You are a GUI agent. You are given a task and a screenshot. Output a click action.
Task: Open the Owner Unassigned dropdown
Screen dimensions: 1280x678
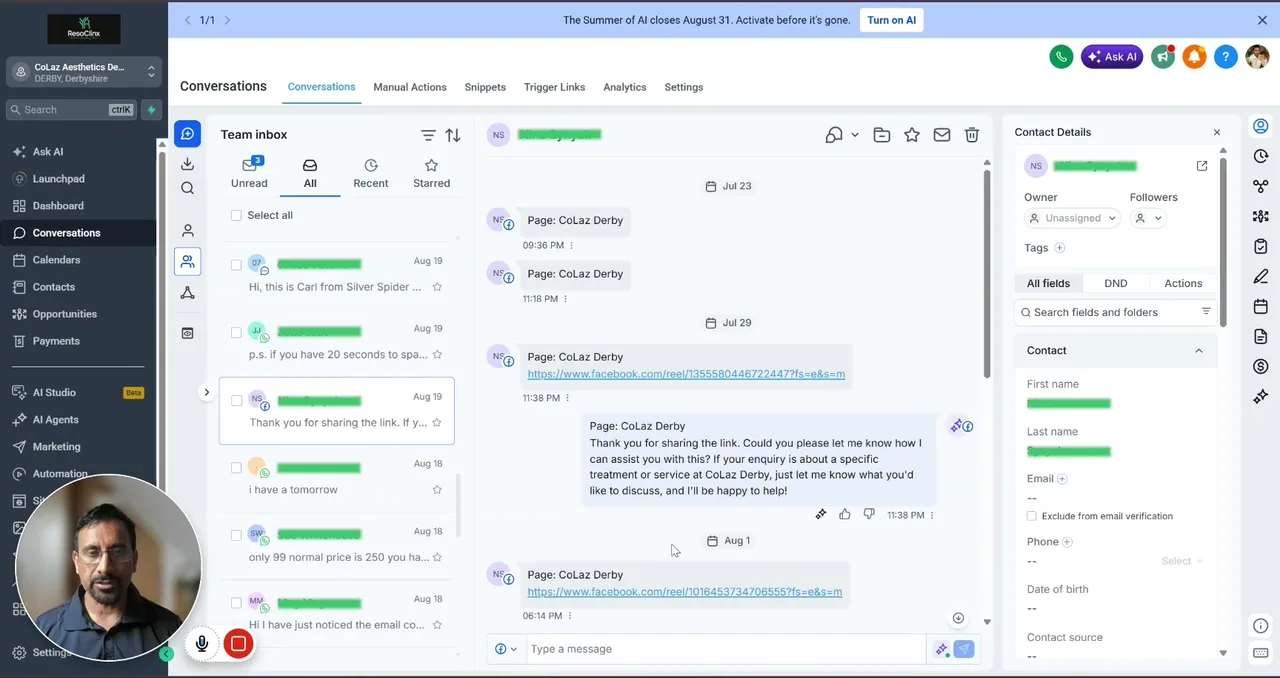[x=1072, y=218]
